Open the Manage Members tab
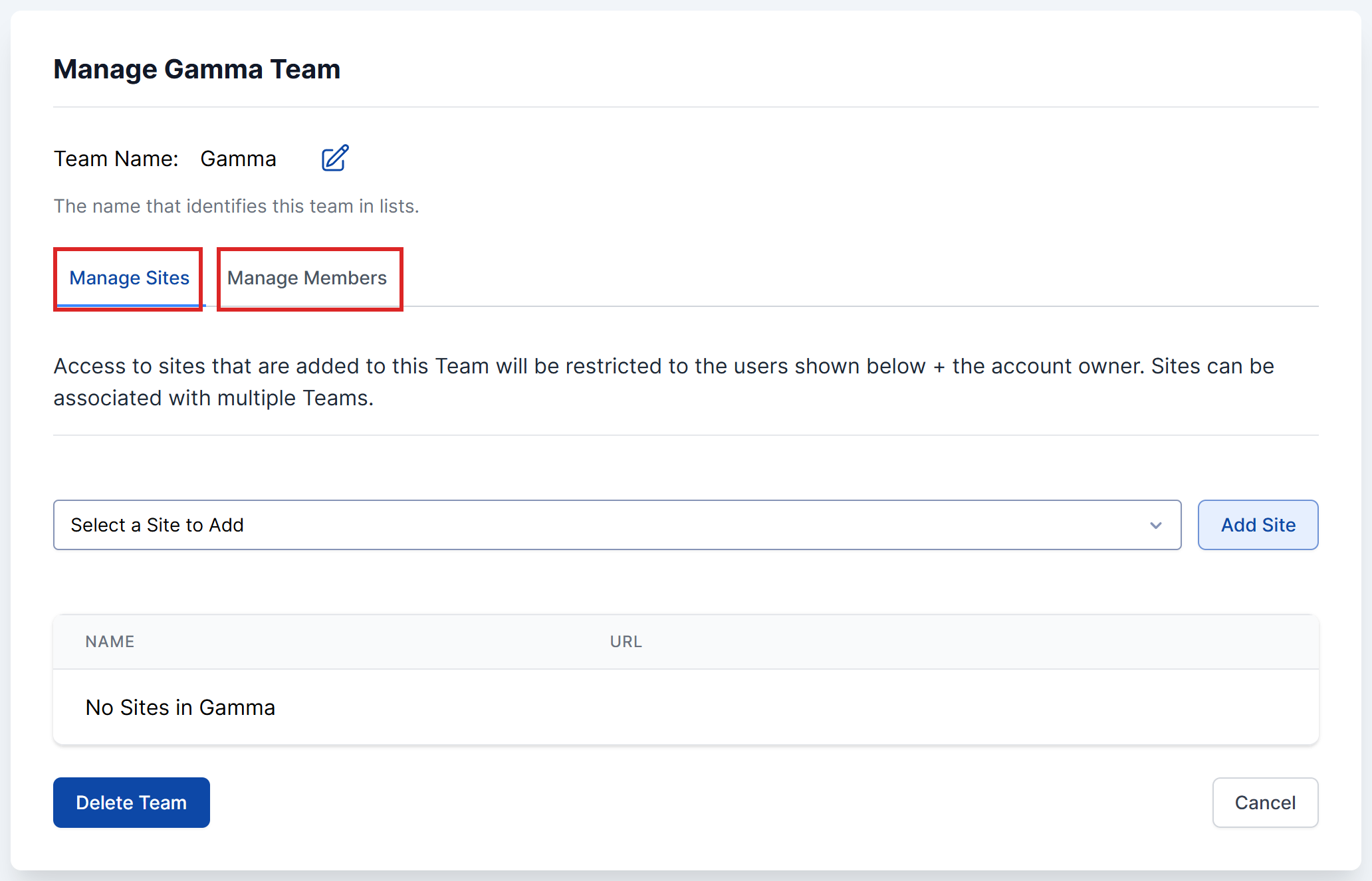 (307, 278)
